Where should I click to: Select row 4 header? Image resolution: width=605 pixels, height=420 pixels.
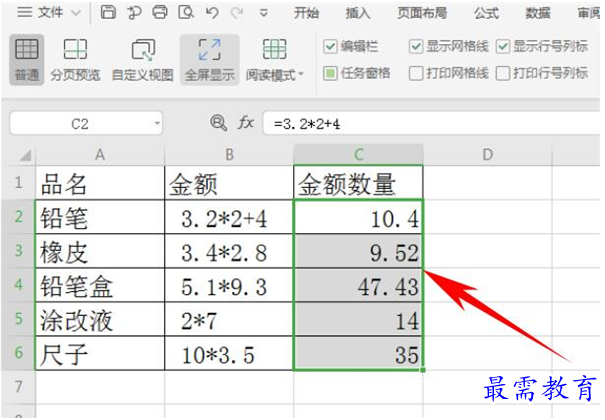[19, 285]
